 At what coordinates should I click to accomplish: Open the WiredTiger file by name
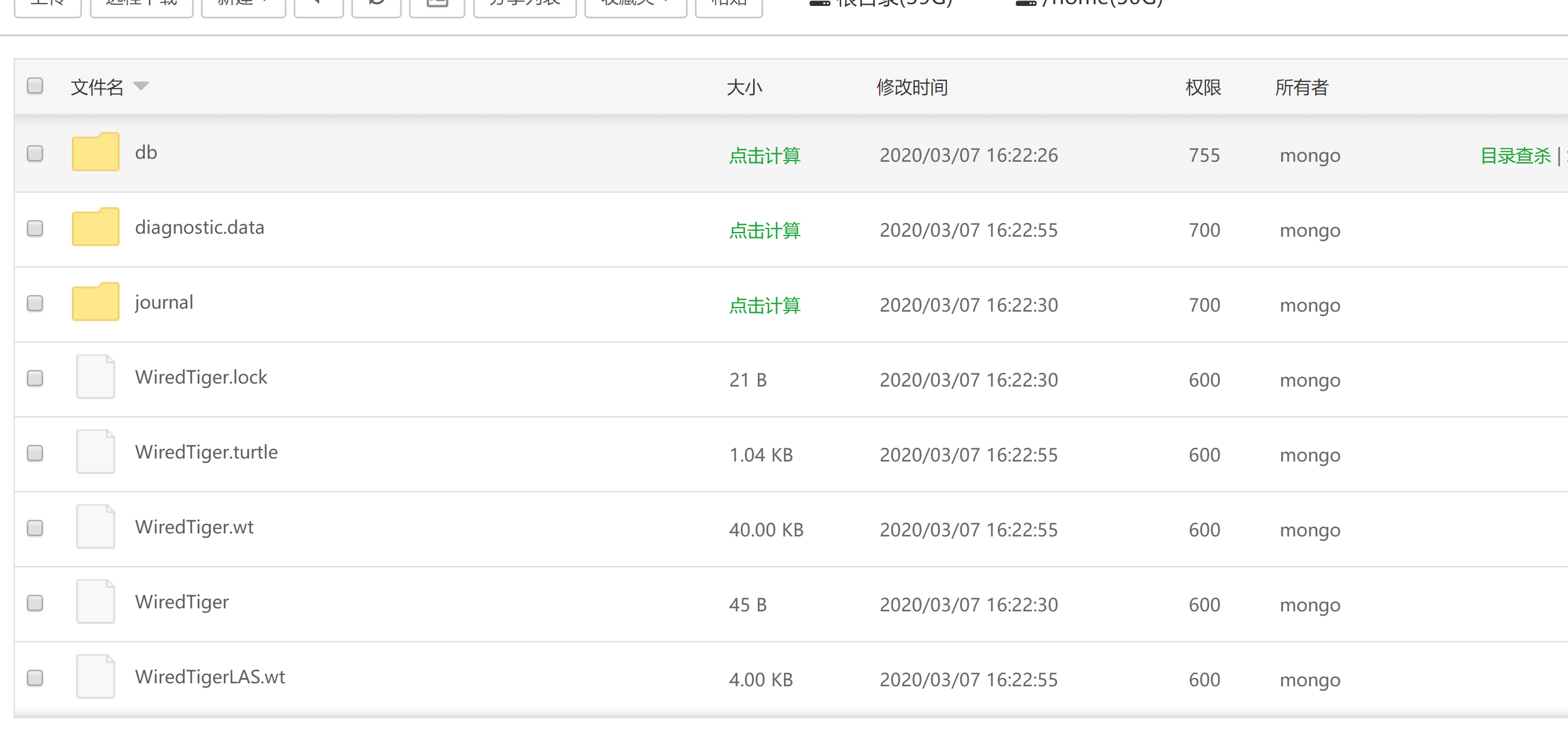click(x=182, y=602)
